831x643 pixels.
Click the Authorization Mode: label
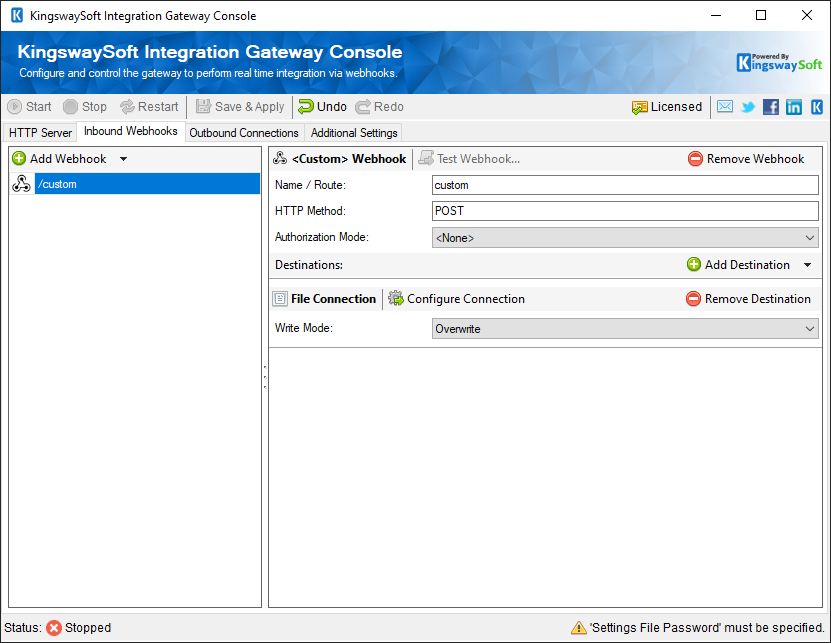tap(322, 237)
